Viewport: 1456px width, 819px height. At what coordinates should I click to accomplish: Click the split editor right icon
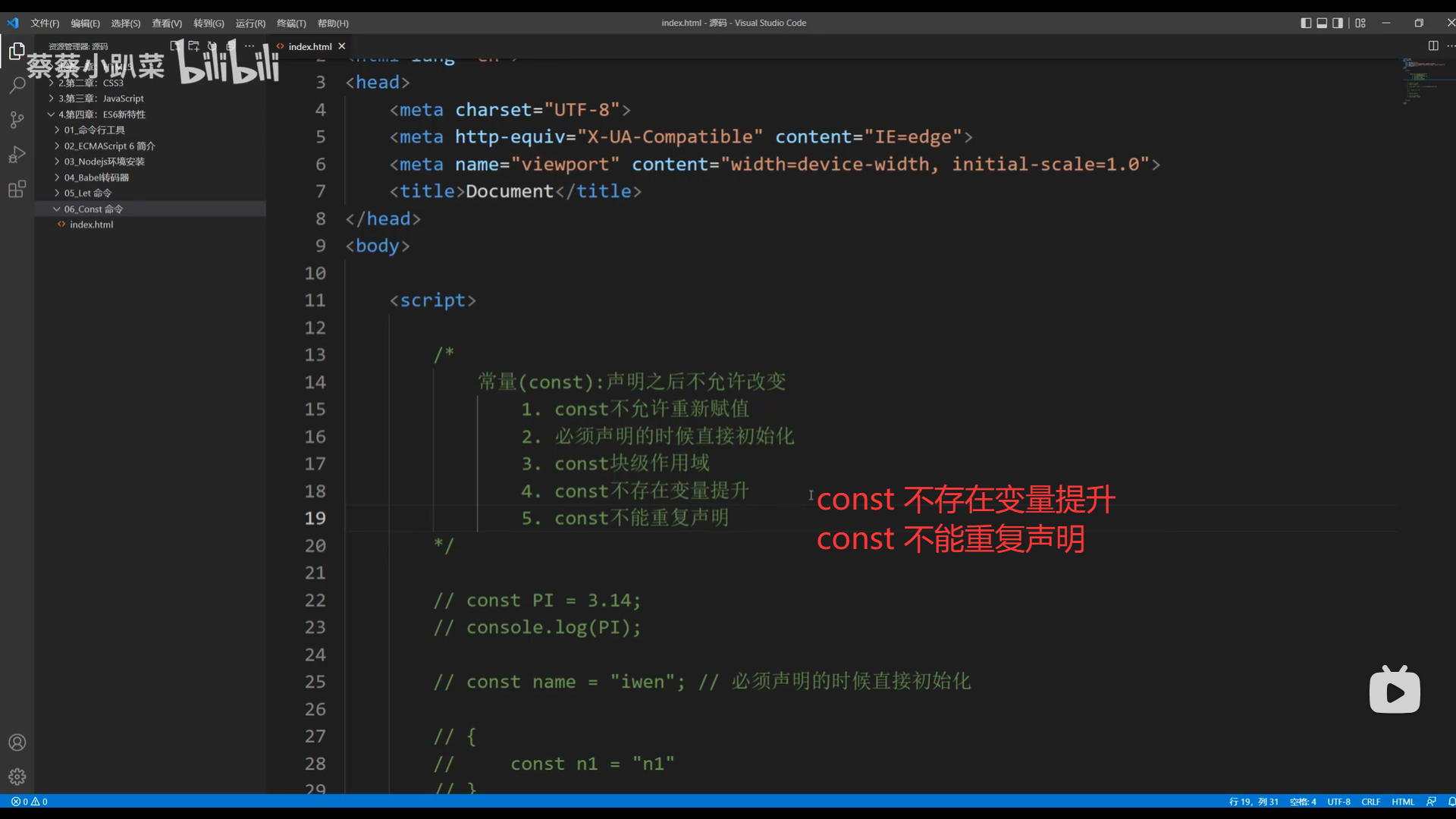(1432, 45)
